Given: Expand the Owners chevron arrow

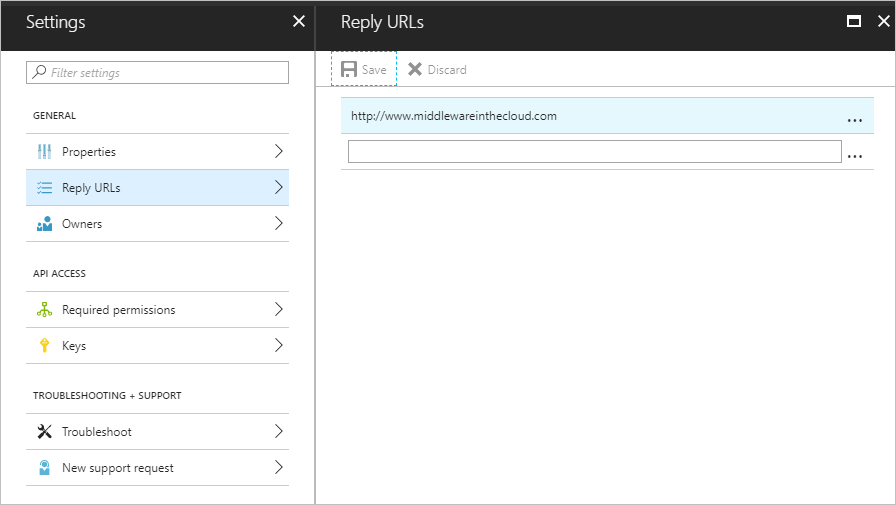Looking at the screenshot, I should point(278,224).
